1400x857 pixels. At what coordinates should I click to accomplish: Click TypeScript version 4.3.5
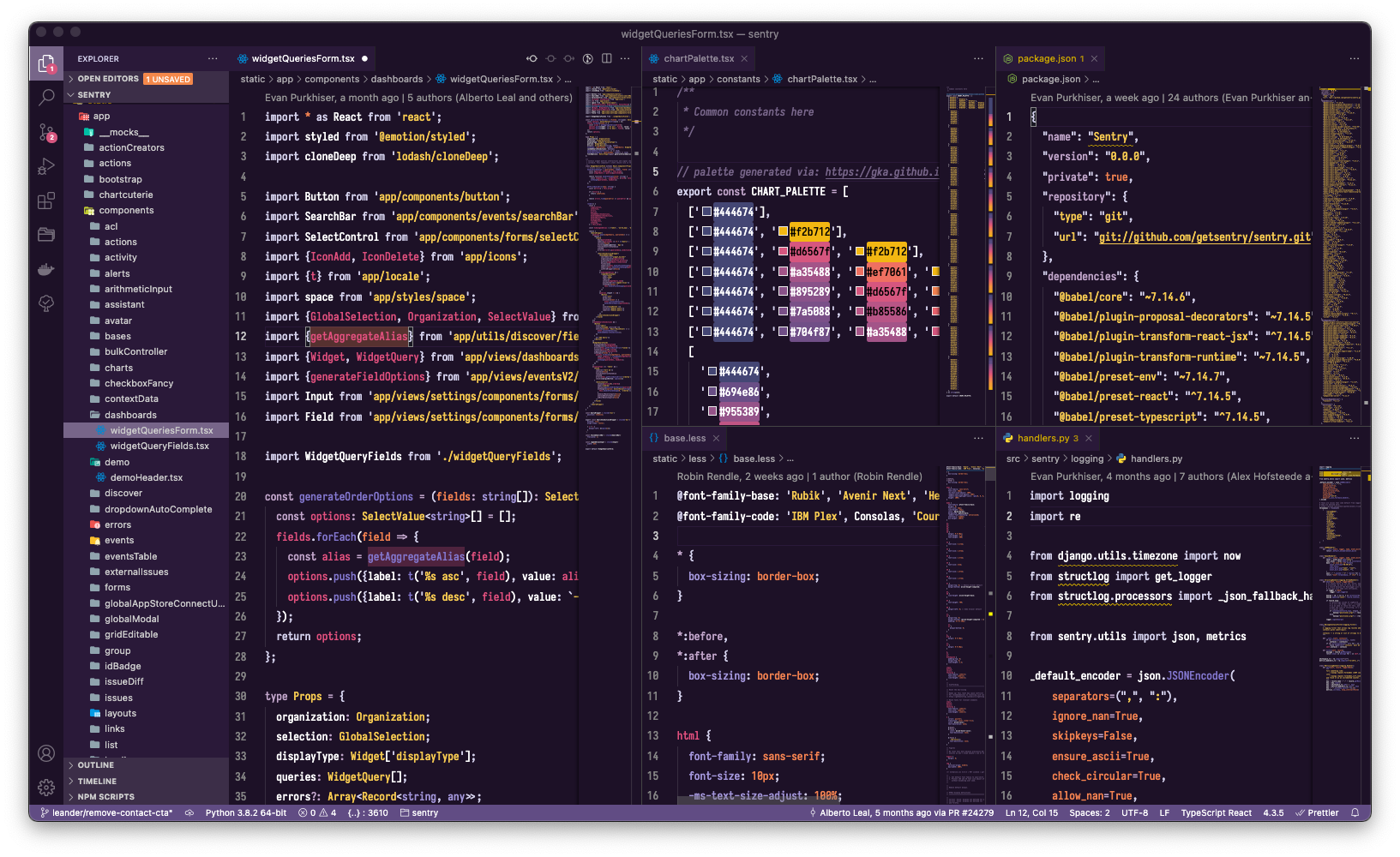point(1273,812)
